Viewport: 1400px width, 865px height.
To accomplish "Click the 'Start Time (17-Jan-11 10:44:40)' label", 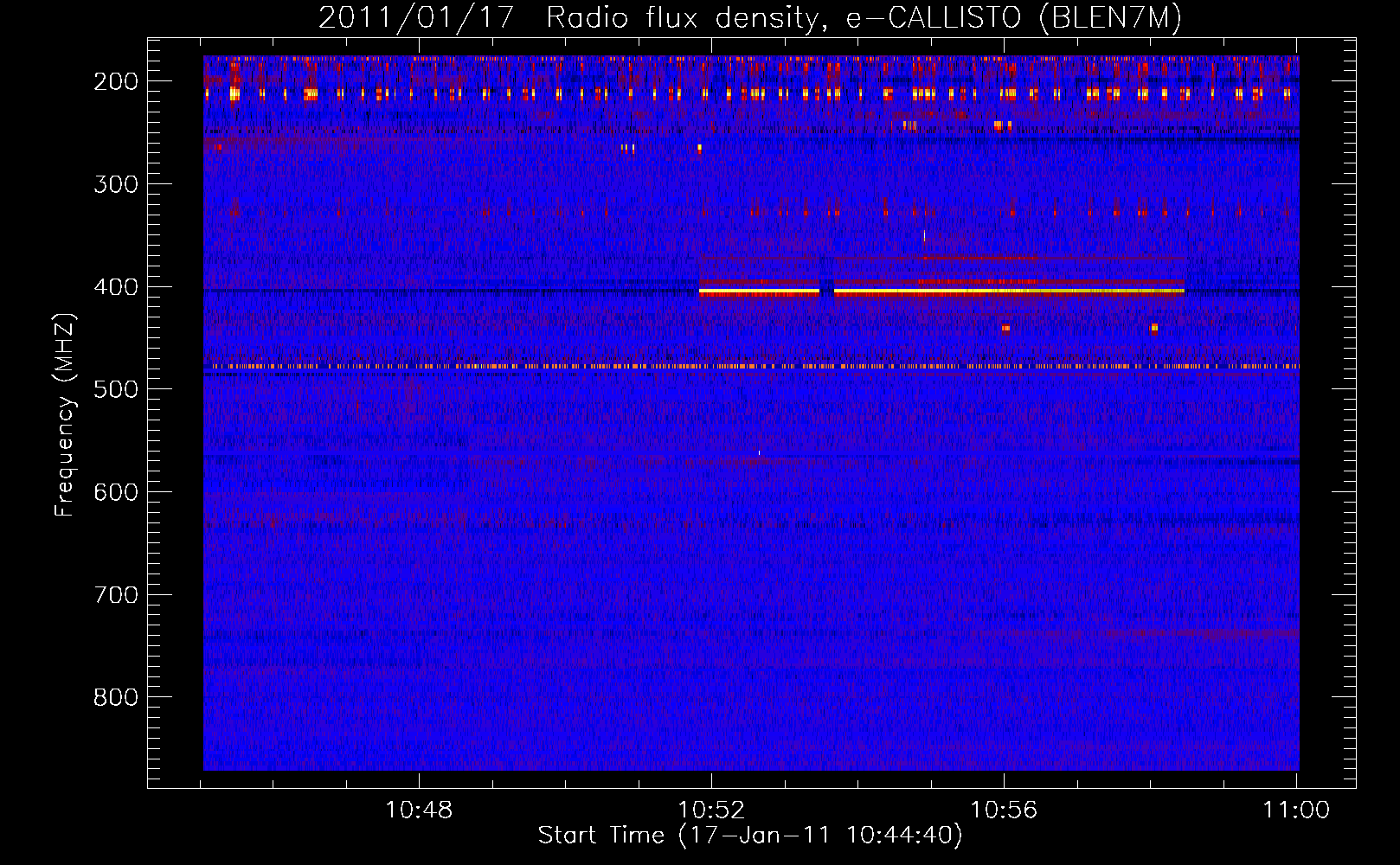I will 749,835.
